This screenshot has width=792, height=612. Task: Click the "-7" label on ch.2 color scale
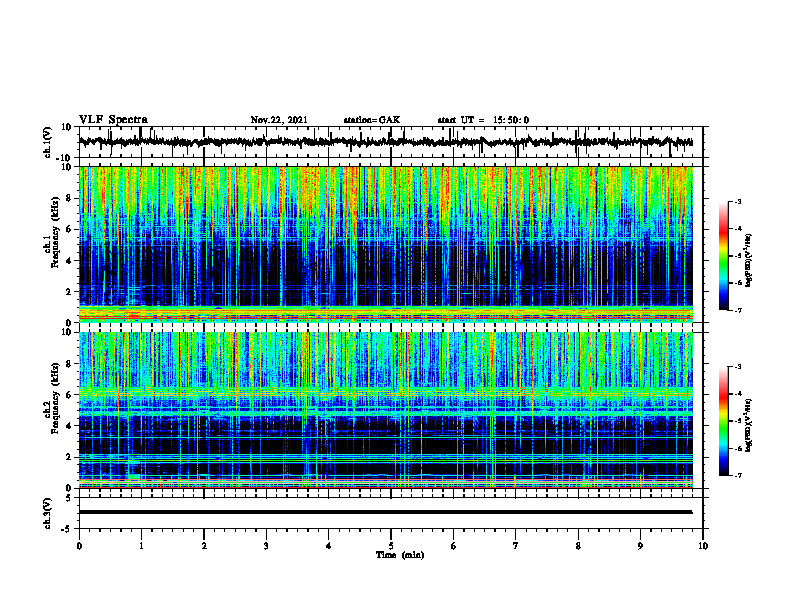(x=737, y=475)
